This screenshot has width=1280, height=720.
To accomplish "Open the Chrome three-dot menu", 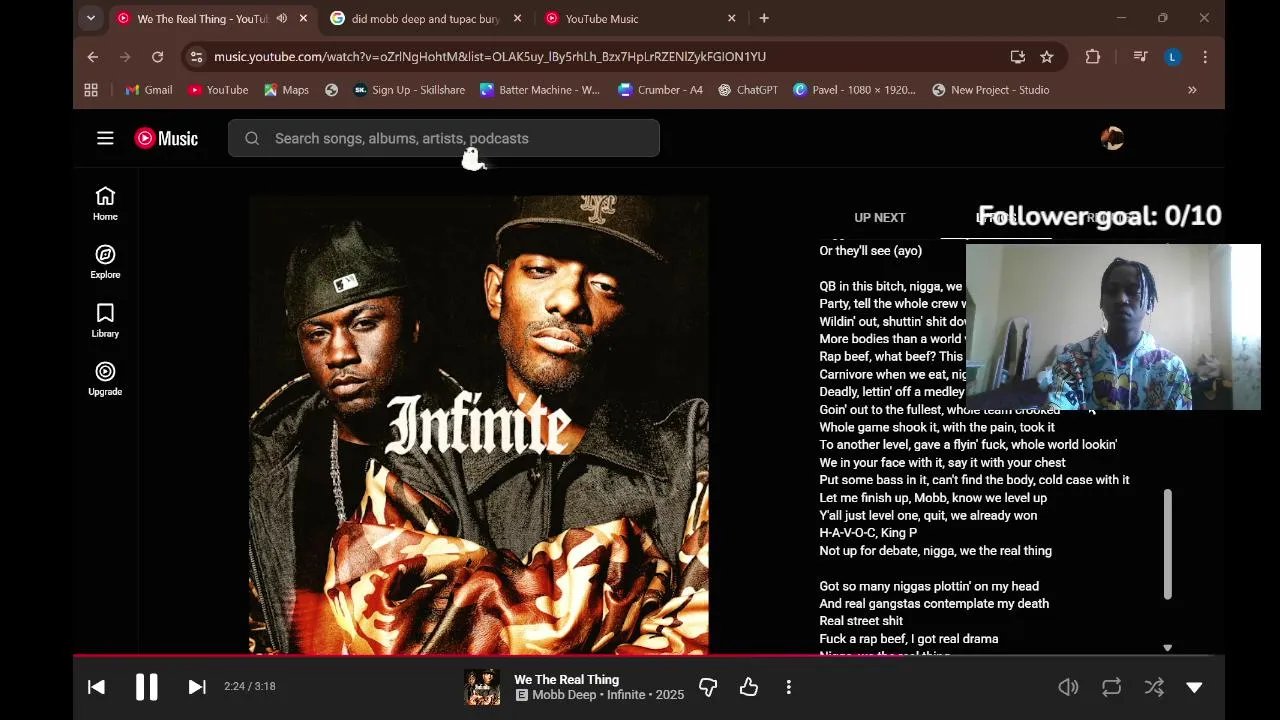I will click(1205, 57).
